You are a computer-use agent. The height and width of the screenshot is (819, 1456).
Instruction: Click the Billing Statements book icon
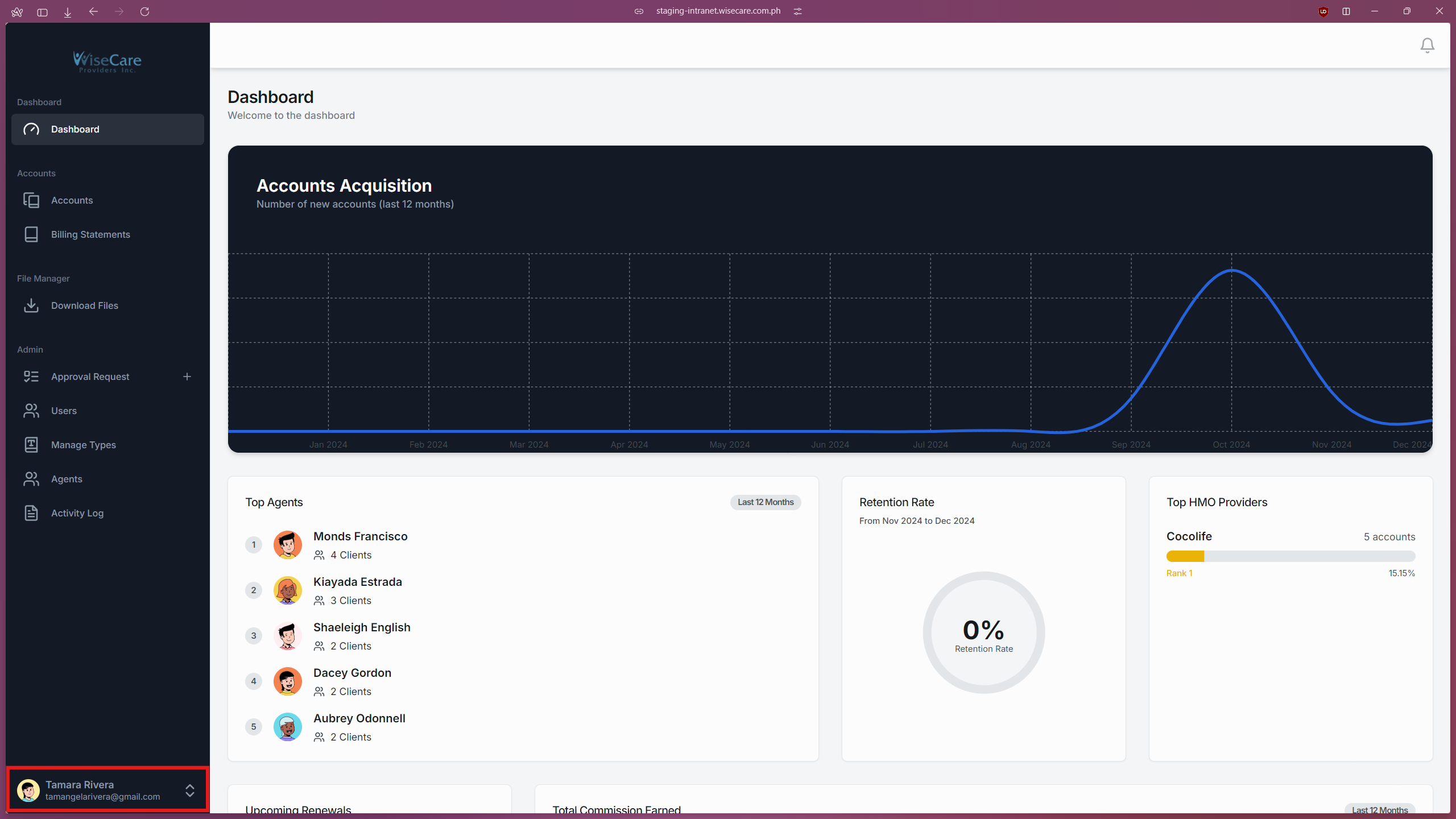(x=31, y=234)
